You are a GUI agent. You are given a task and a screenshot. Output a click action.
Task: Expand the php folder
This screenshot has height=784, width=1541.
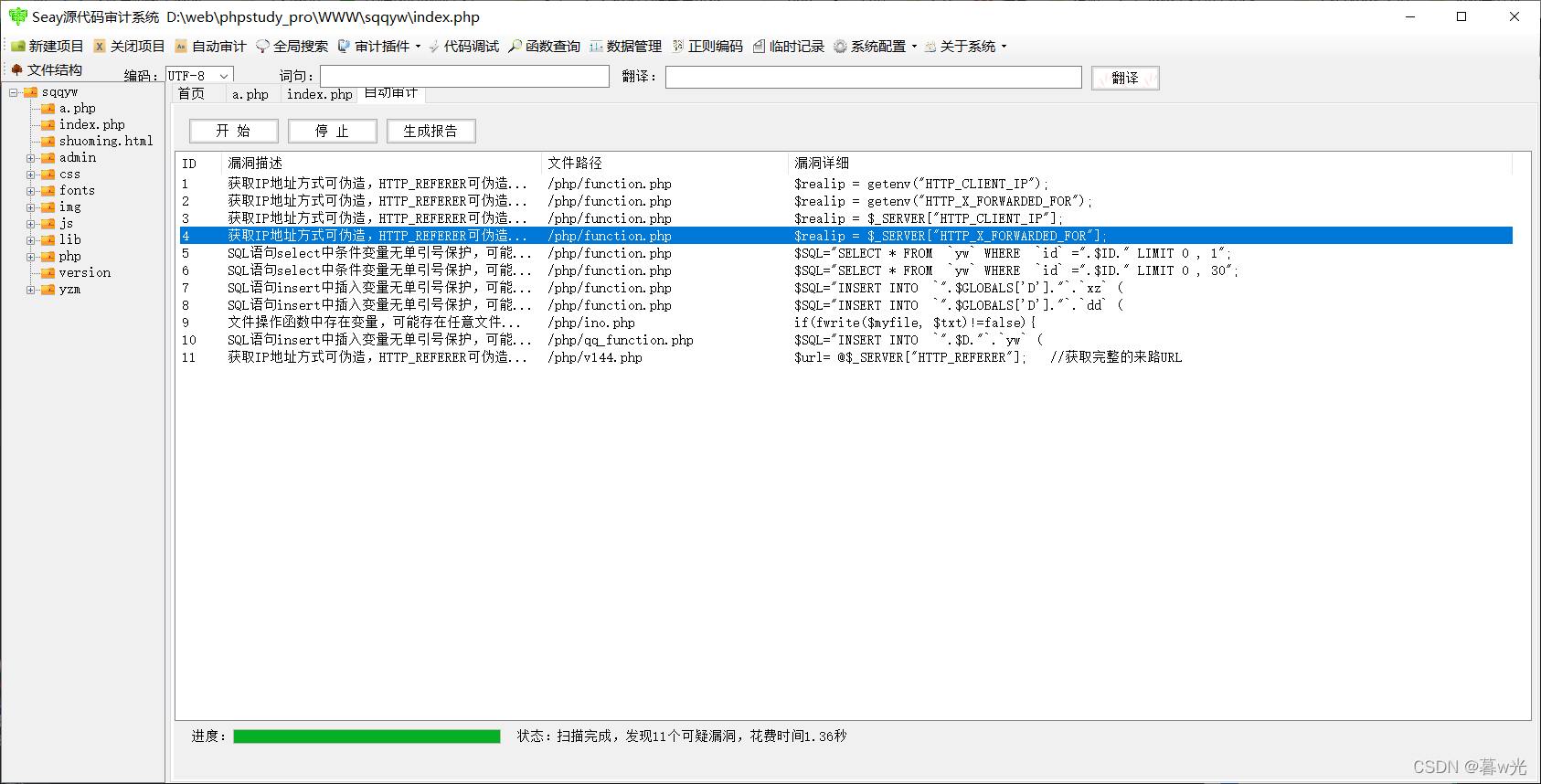[x=31, y=257]
